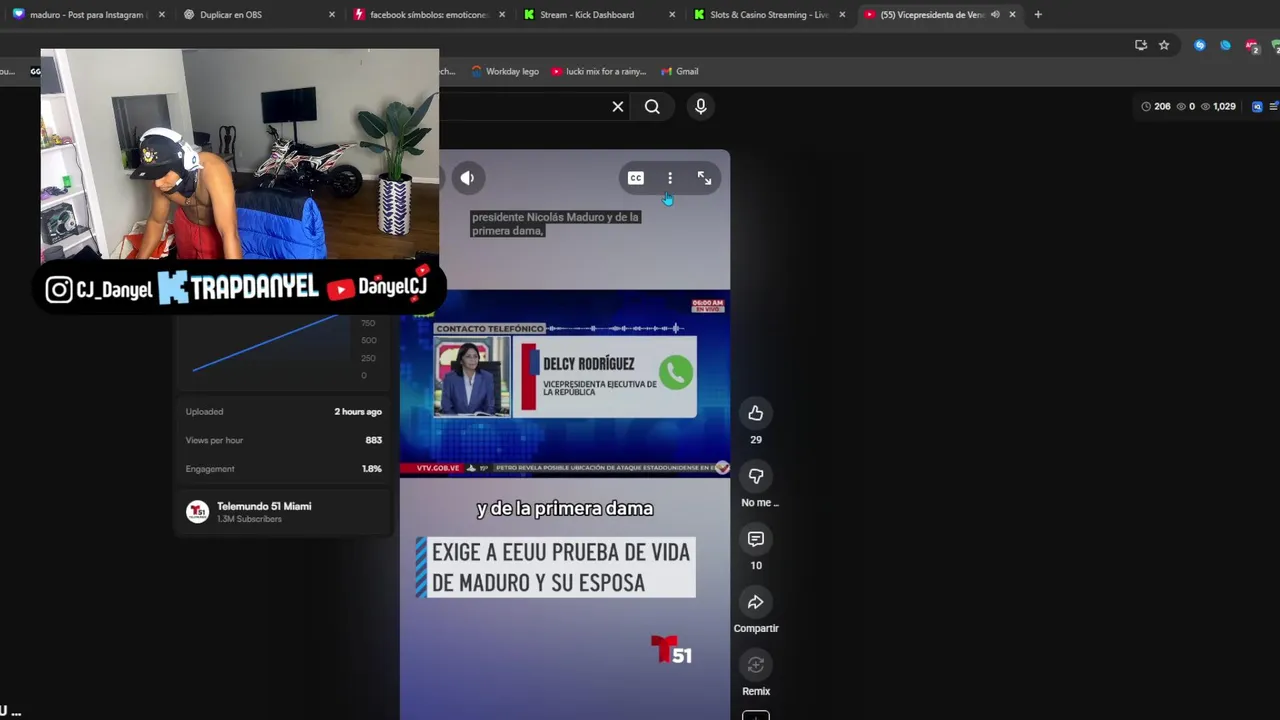Click the YouTube search magnifier button
Screen dimensions: 1280x720
point(652,107)
